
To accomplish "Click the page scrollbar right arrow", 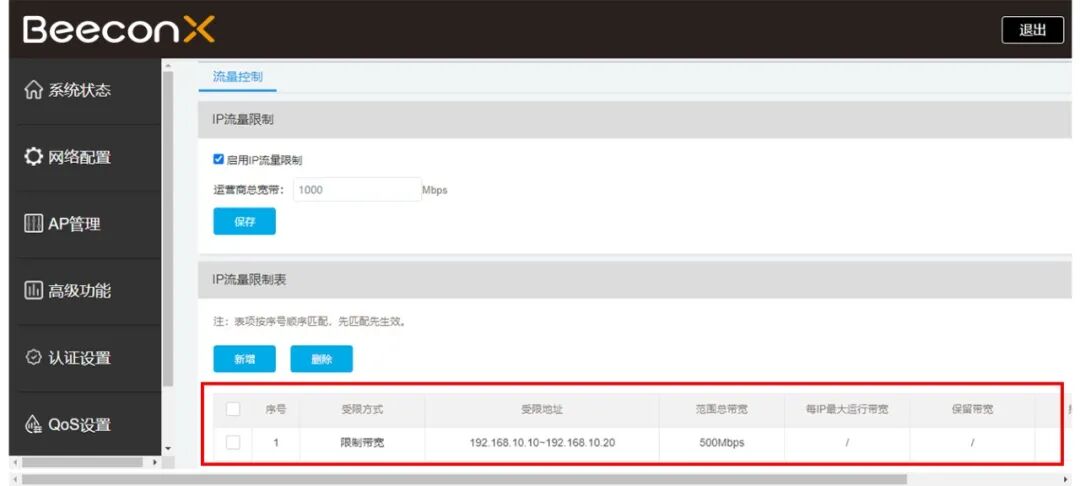I will (x=1066, y=478).
